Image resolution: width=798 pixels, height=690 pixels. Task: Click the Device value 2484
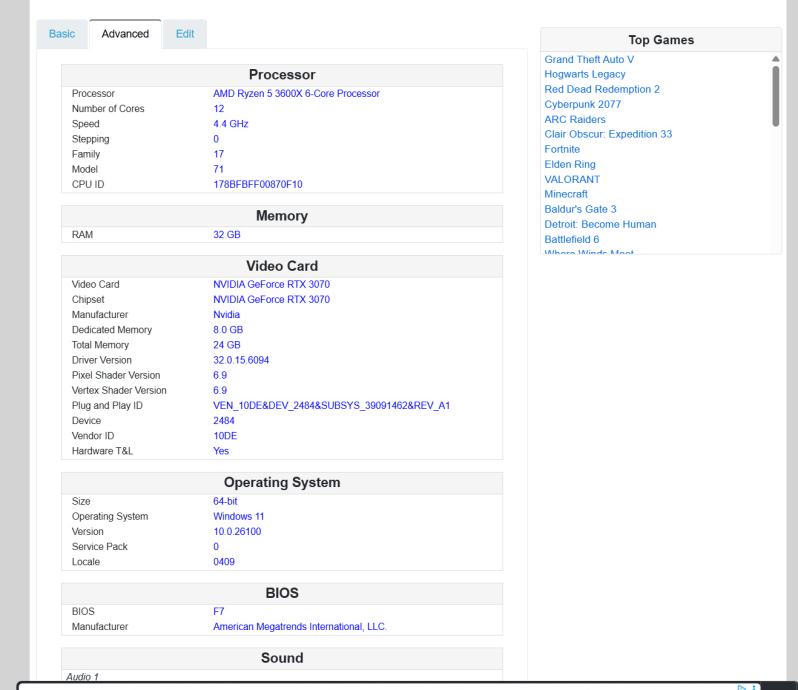pyautogui.click(x=224, y=421)
